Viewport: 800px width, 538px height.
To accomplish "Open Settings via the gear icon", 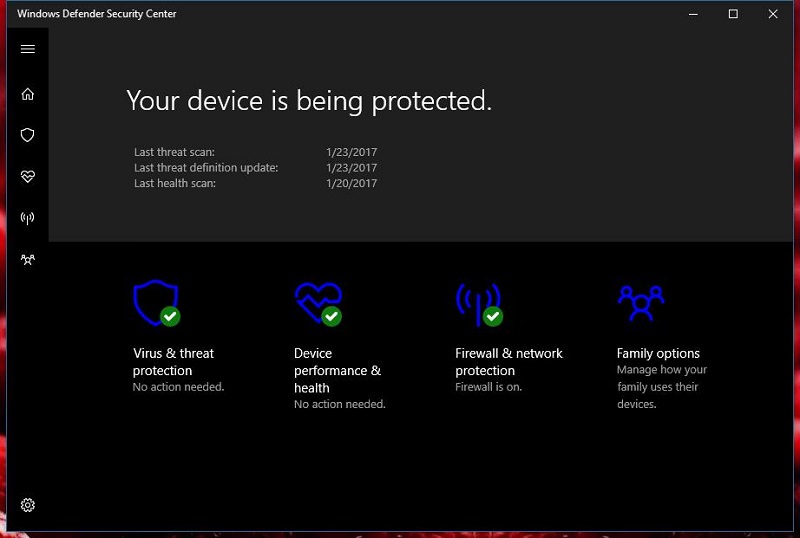I will coord(27,505).
